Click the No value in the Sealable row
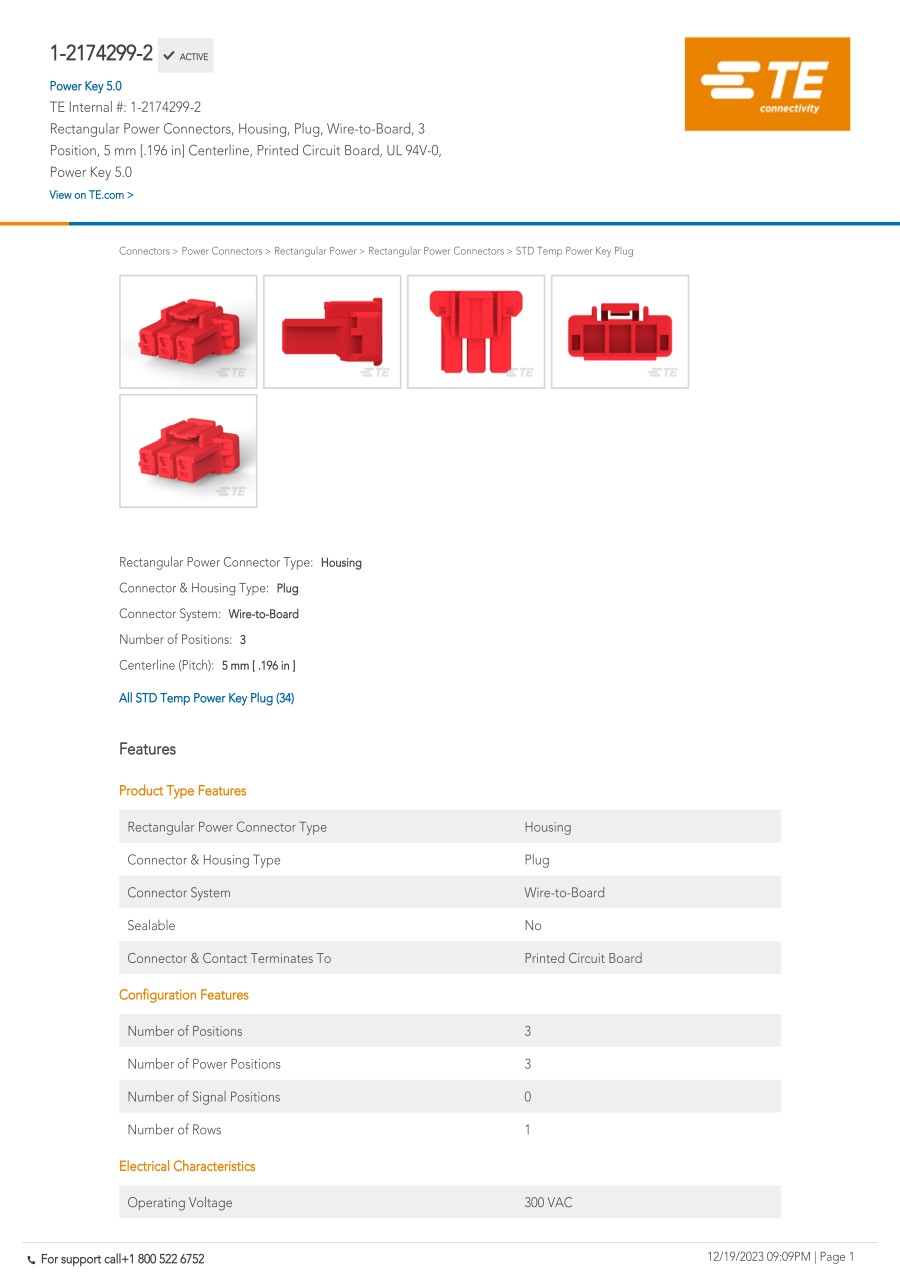This screenshot has width=900, height=1272. [533, 926]
